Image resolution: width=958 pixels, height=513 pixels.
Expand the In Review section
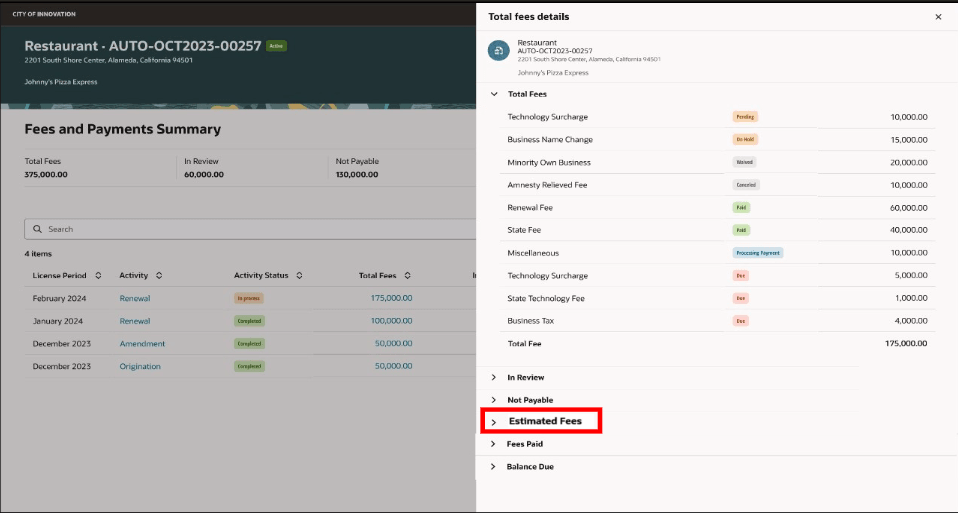click(x=494, y=377)
